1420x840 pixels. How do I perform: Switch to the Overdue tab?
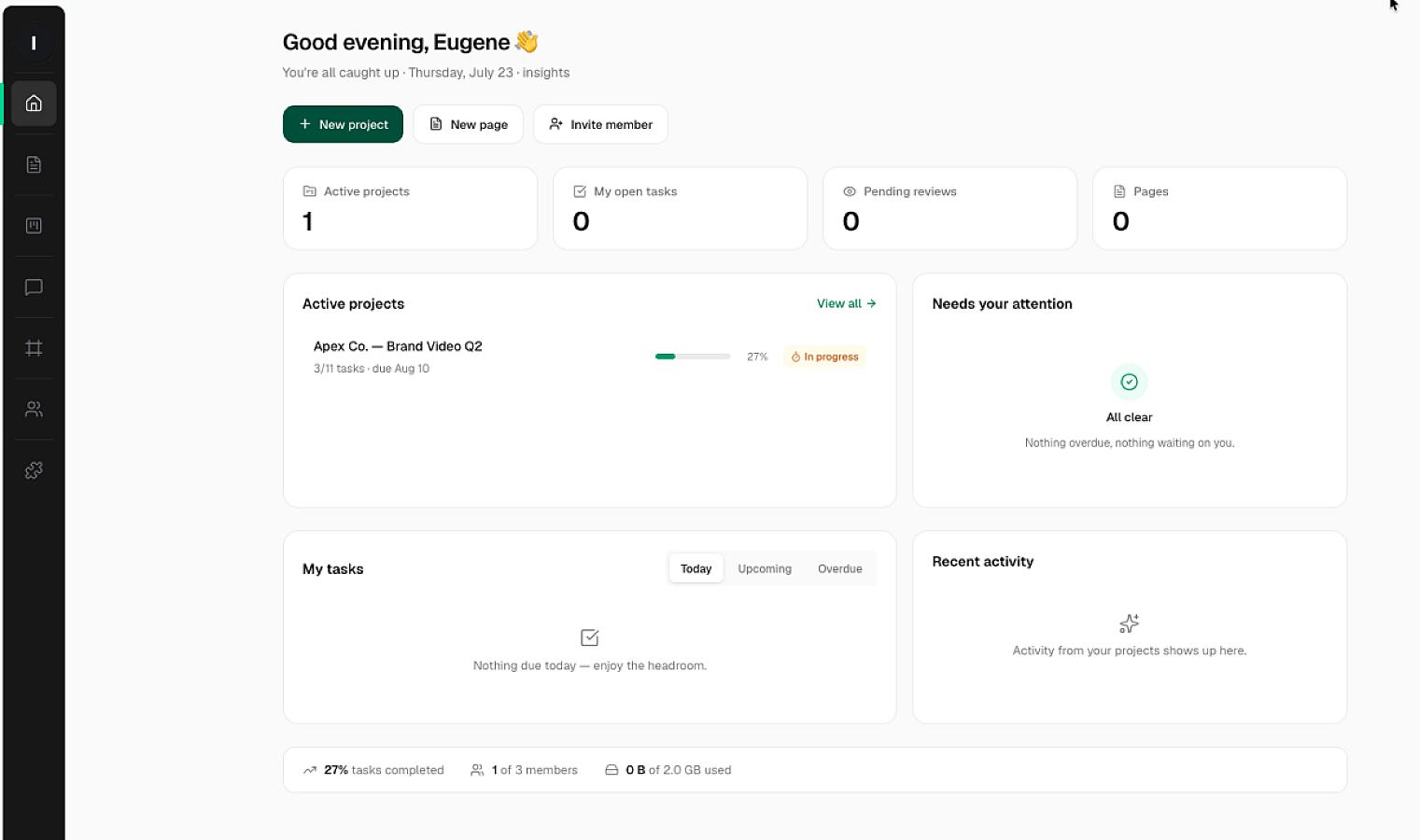click(840, 568)
